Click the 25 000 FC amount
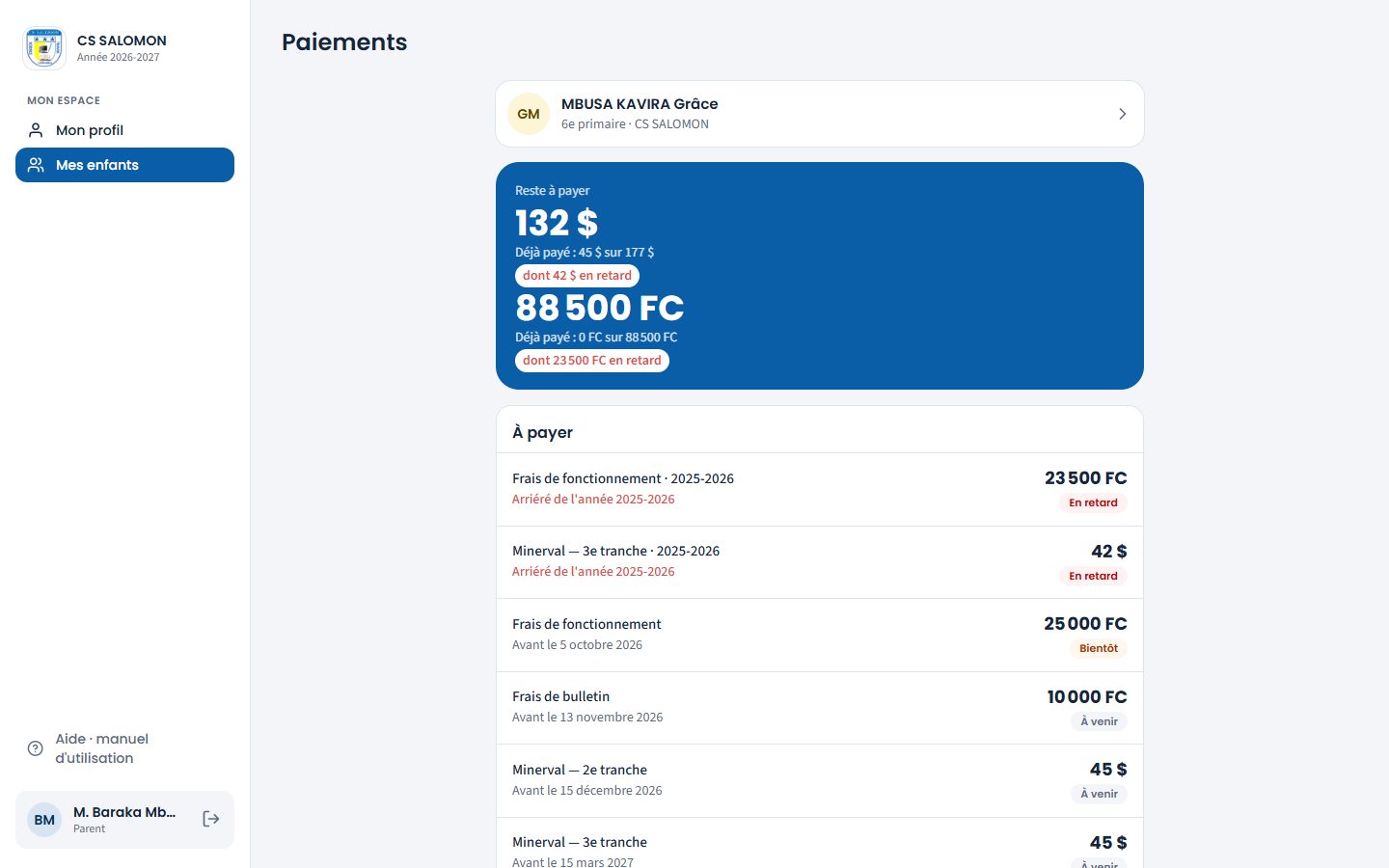Screen dimensions: 1389x868 (1085, 624)
